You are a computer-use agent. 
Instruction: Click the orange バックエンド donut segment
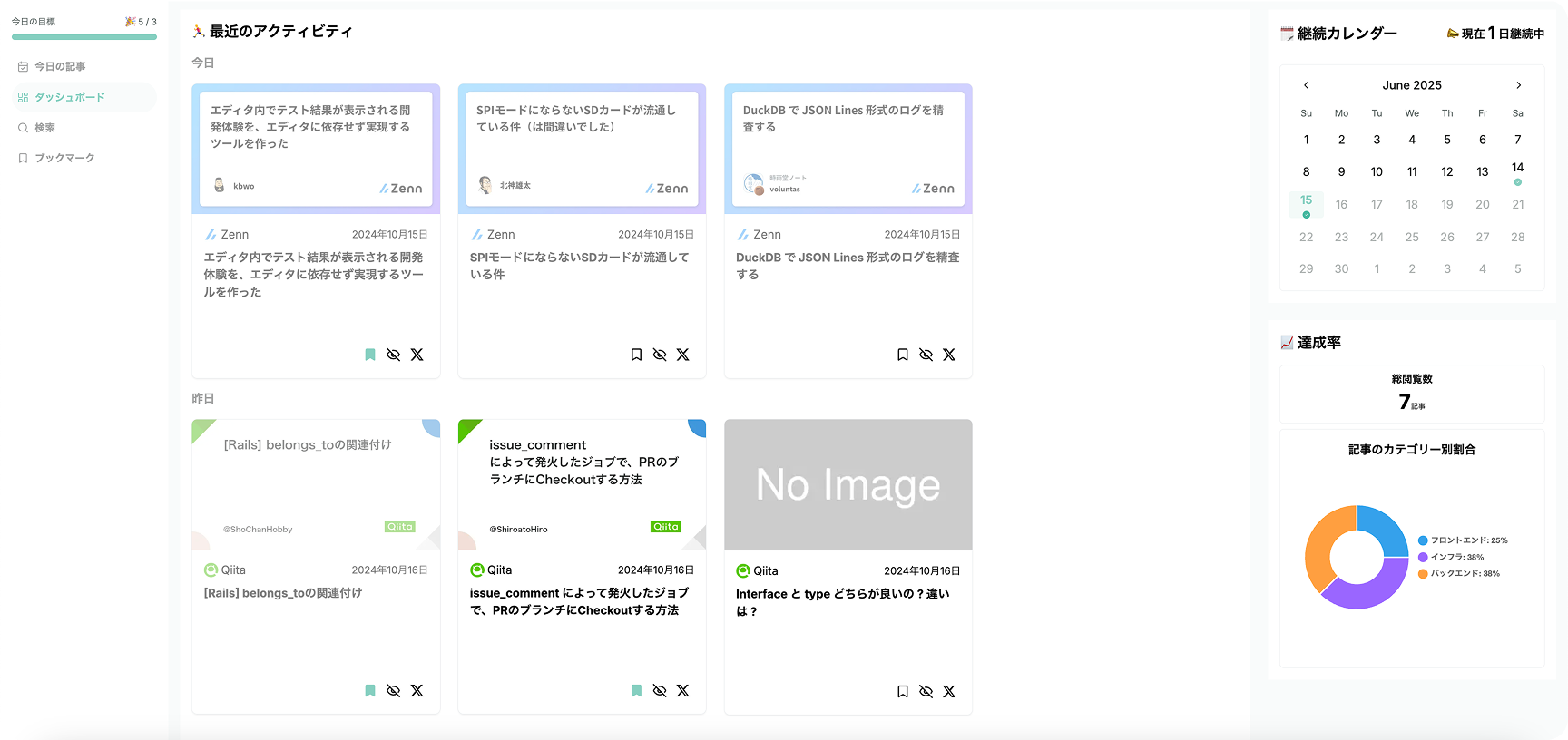(x=1323, y=544)
